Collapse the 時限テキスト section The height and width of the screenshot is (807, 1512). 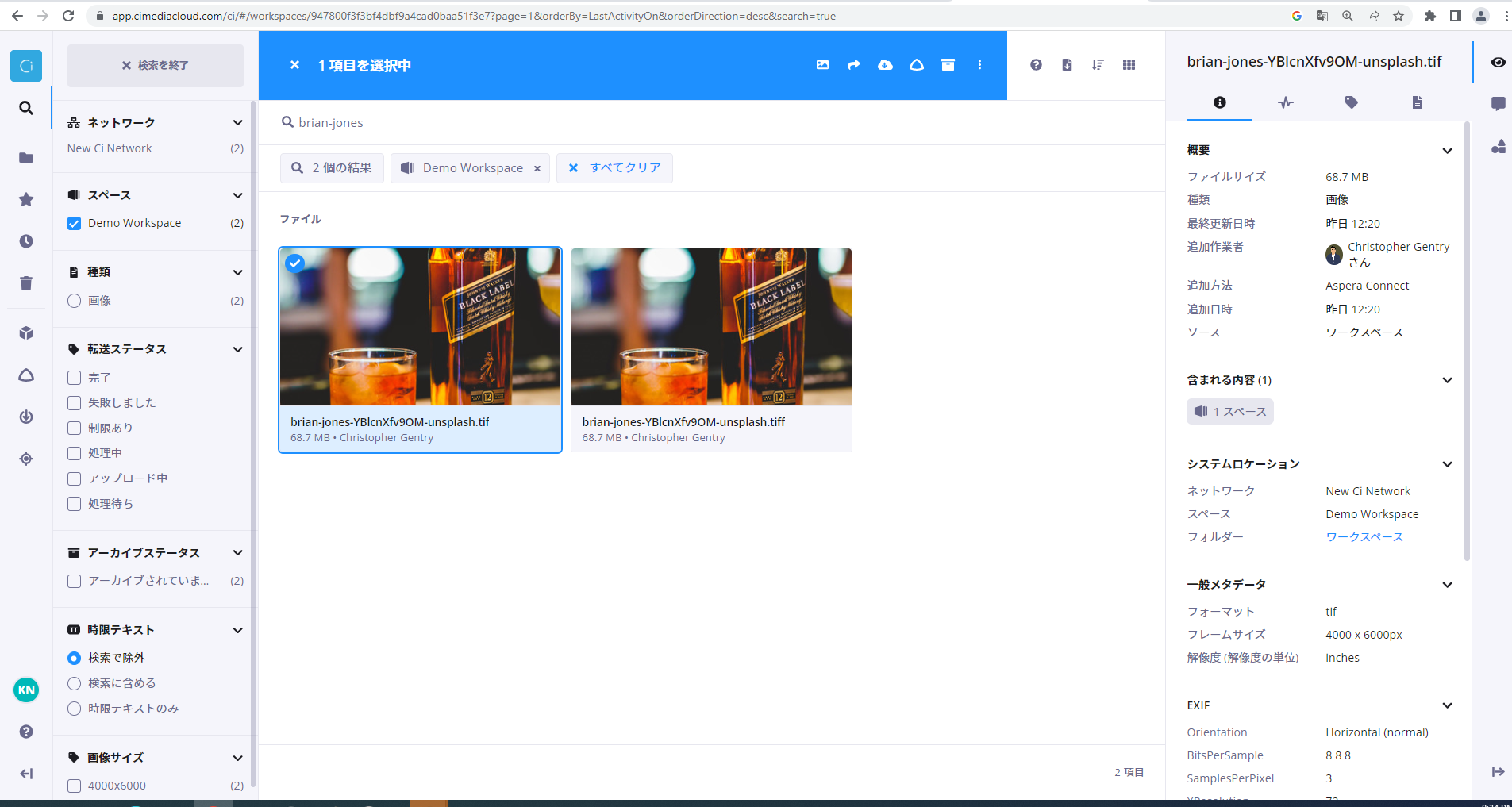point(237,630)
